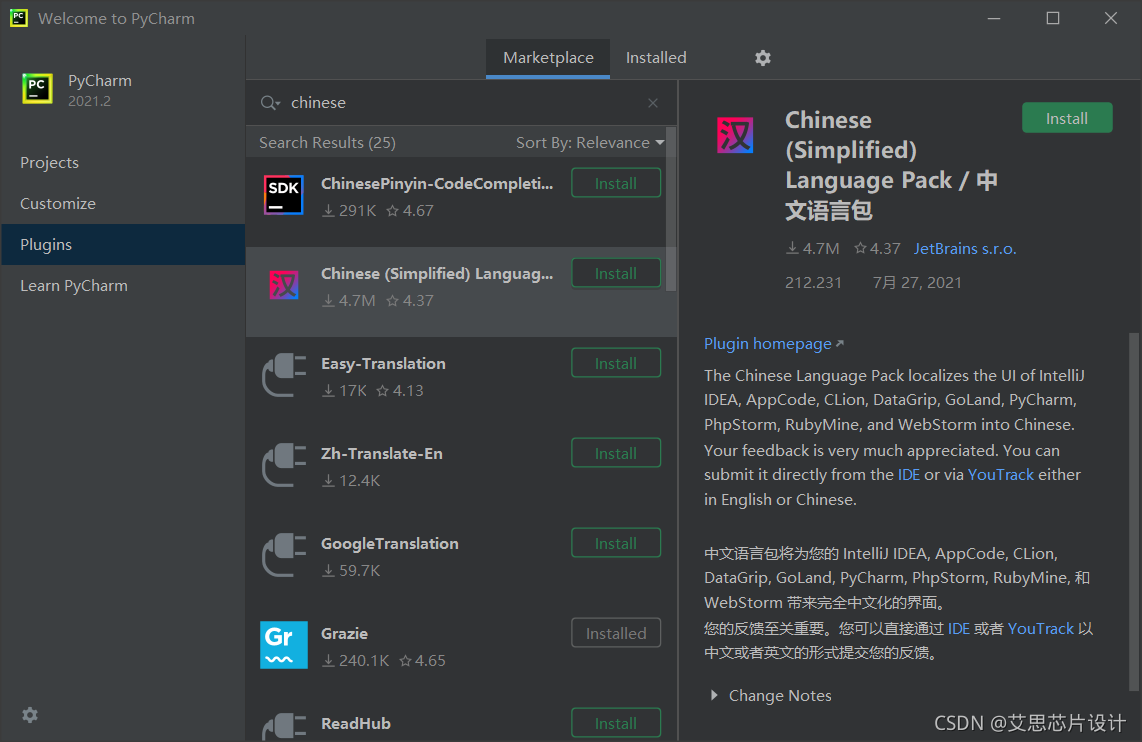Click the Installed button for Grazie
The image size is (1142, 742).
click(616, 634)
